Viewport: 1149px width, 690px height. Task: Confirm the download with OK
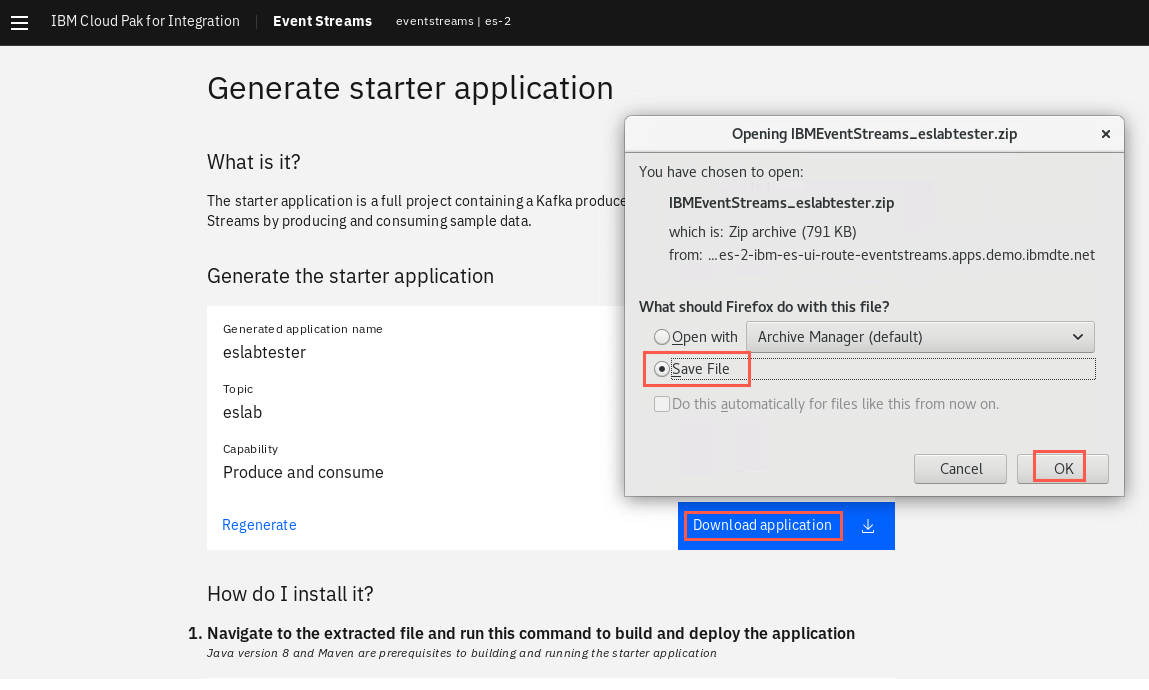pyautogui.click(x=1063, y=469)
